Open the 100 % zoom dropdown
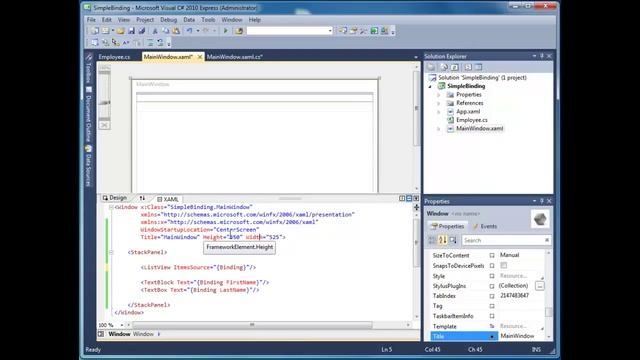 pos(122,325)
